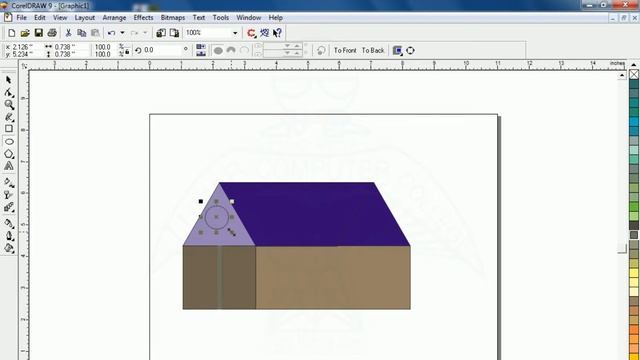Screen dimensions: 640x360
Task: Pick the blue palette swatch
Action: click(x=634, y=122)
